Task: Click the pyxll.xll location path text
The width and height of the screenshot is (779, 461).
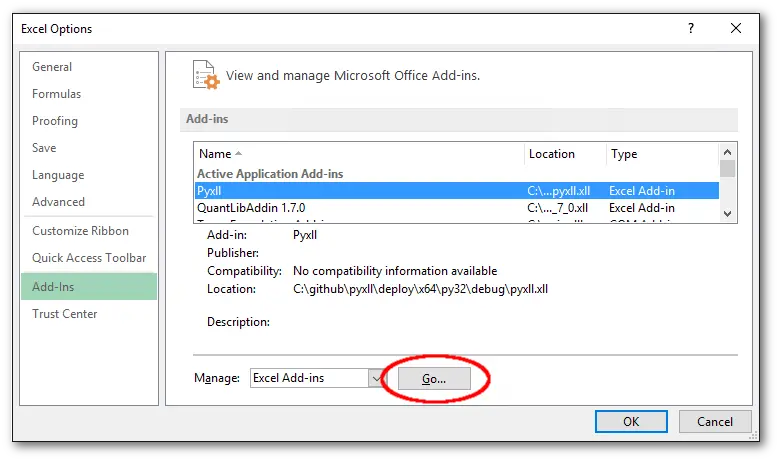Action: [420, 289]
